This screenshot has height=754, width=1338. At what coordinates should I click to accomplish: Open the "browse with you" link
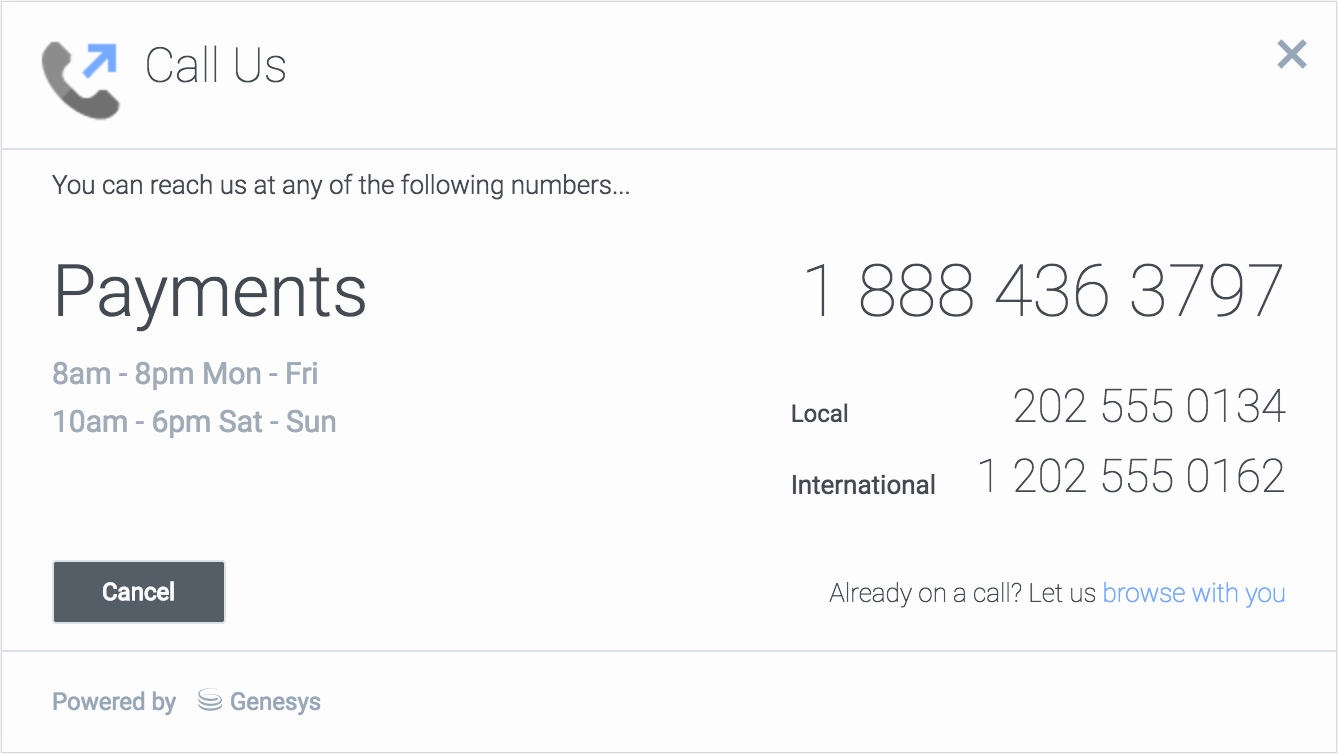click(x=1193, y=593)
